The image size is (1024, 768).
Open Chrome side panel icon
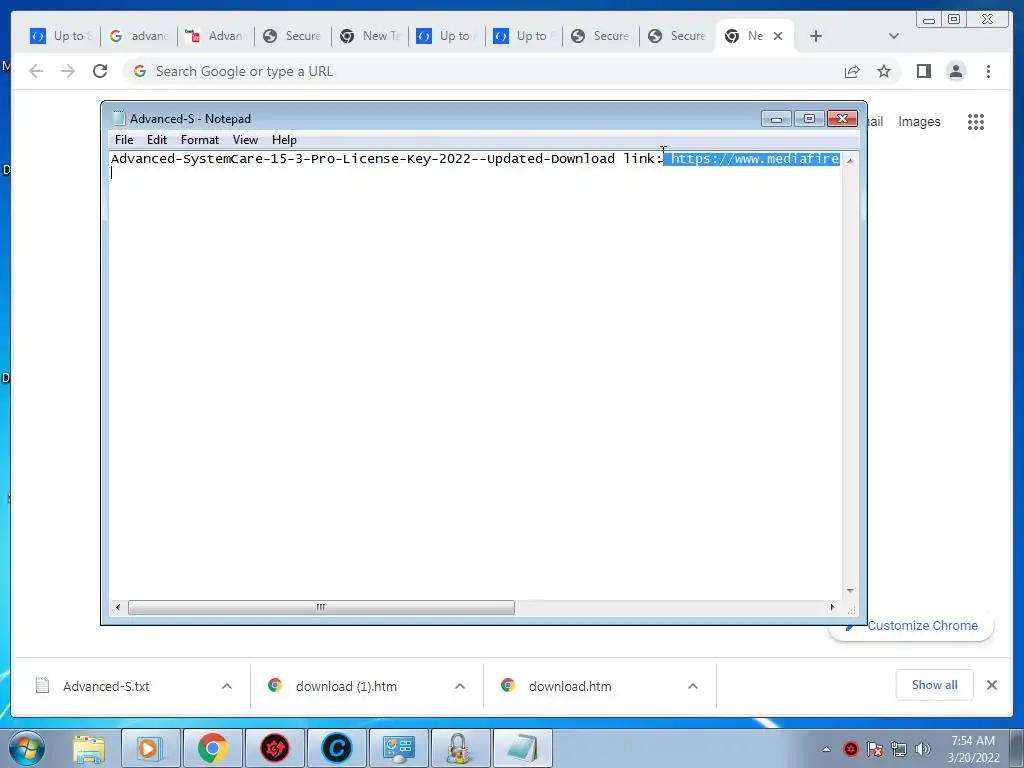(923, 71)
